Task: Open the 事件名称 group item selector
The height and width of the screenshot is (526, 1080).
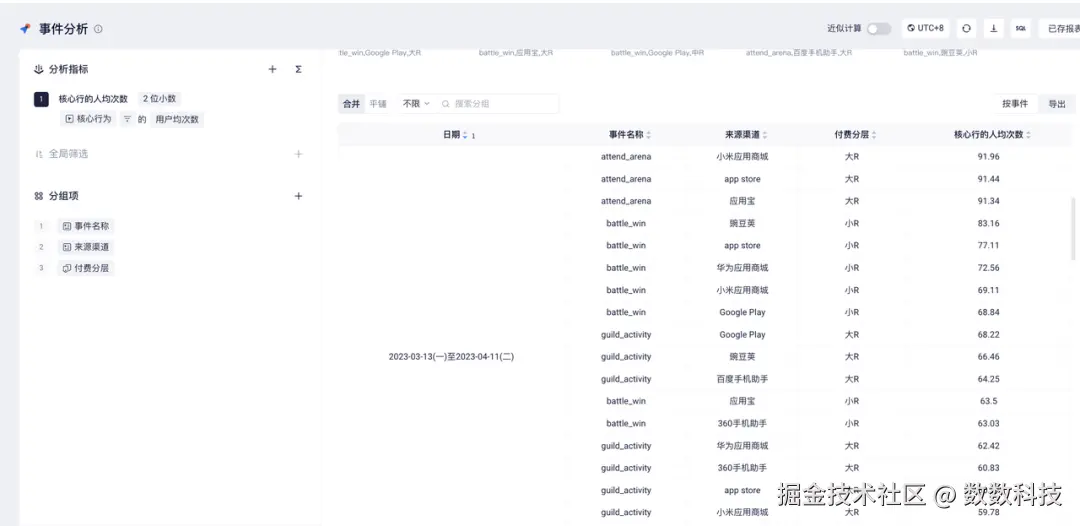Action: (x=85, y=226)
